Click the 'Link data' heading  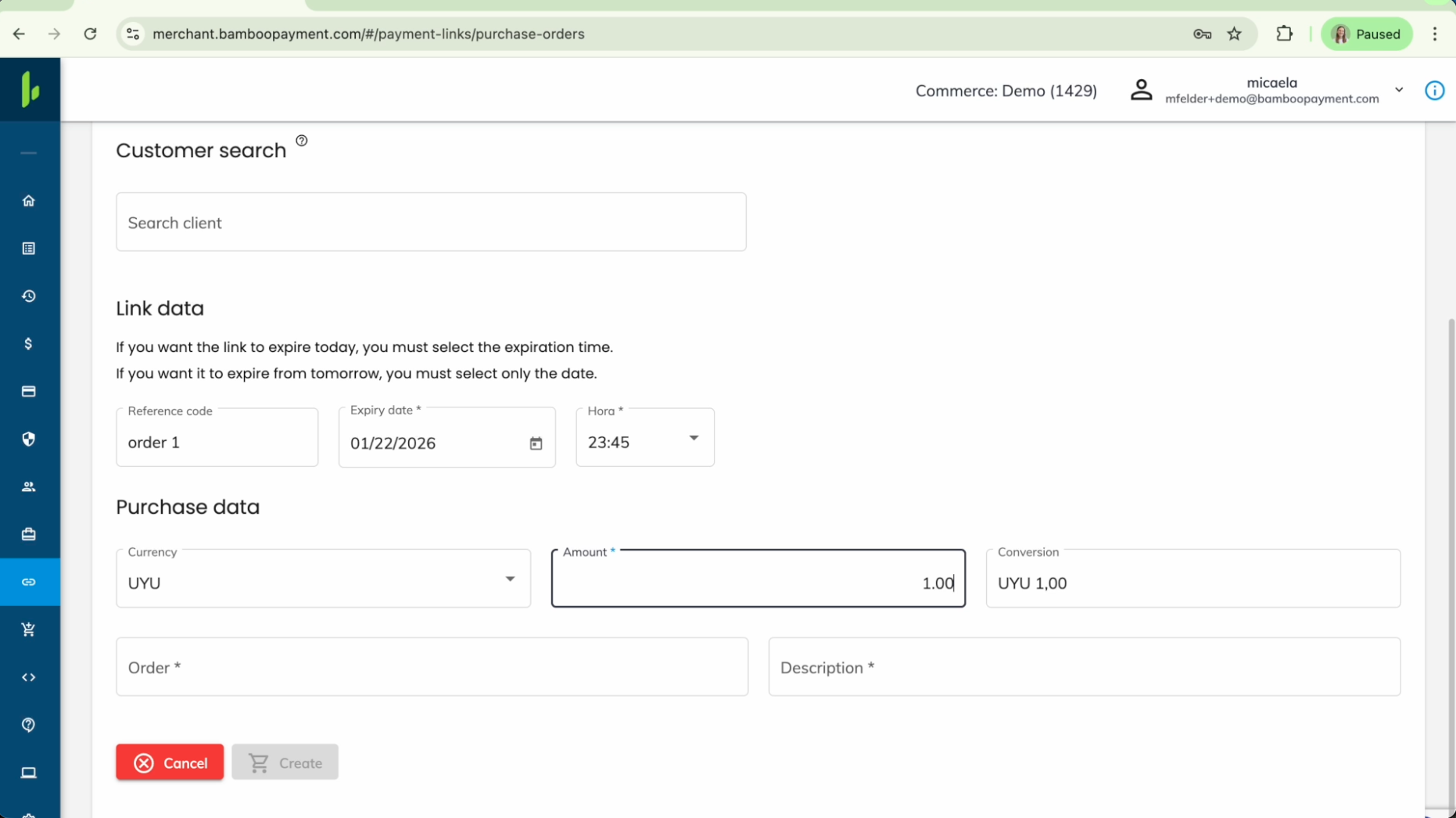pos(160,308)
